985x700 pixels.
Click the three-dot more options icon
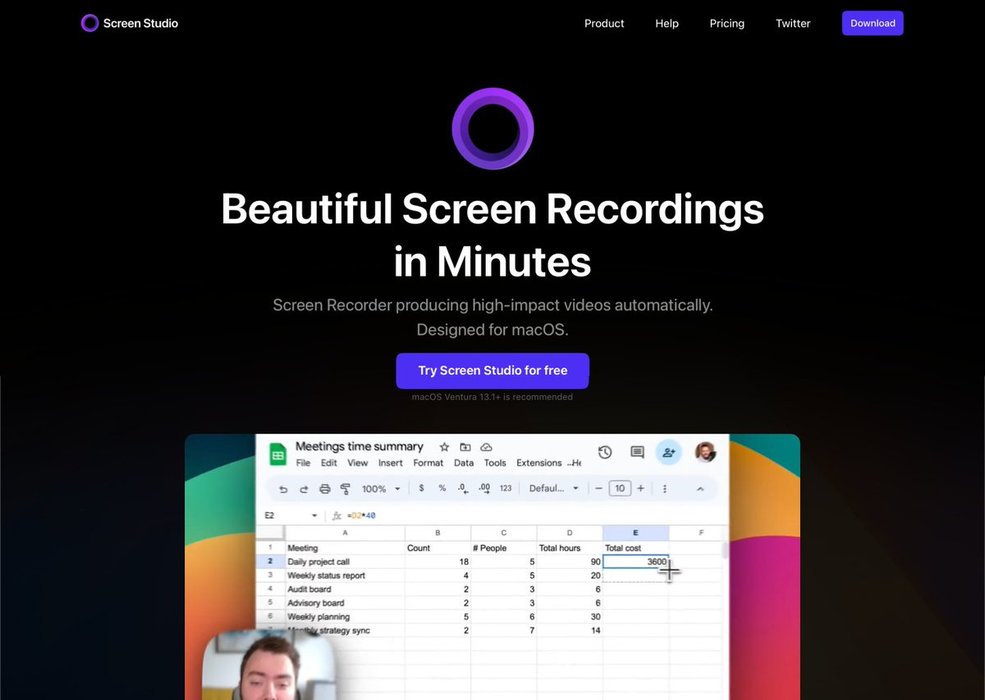(x=665, y=489)
